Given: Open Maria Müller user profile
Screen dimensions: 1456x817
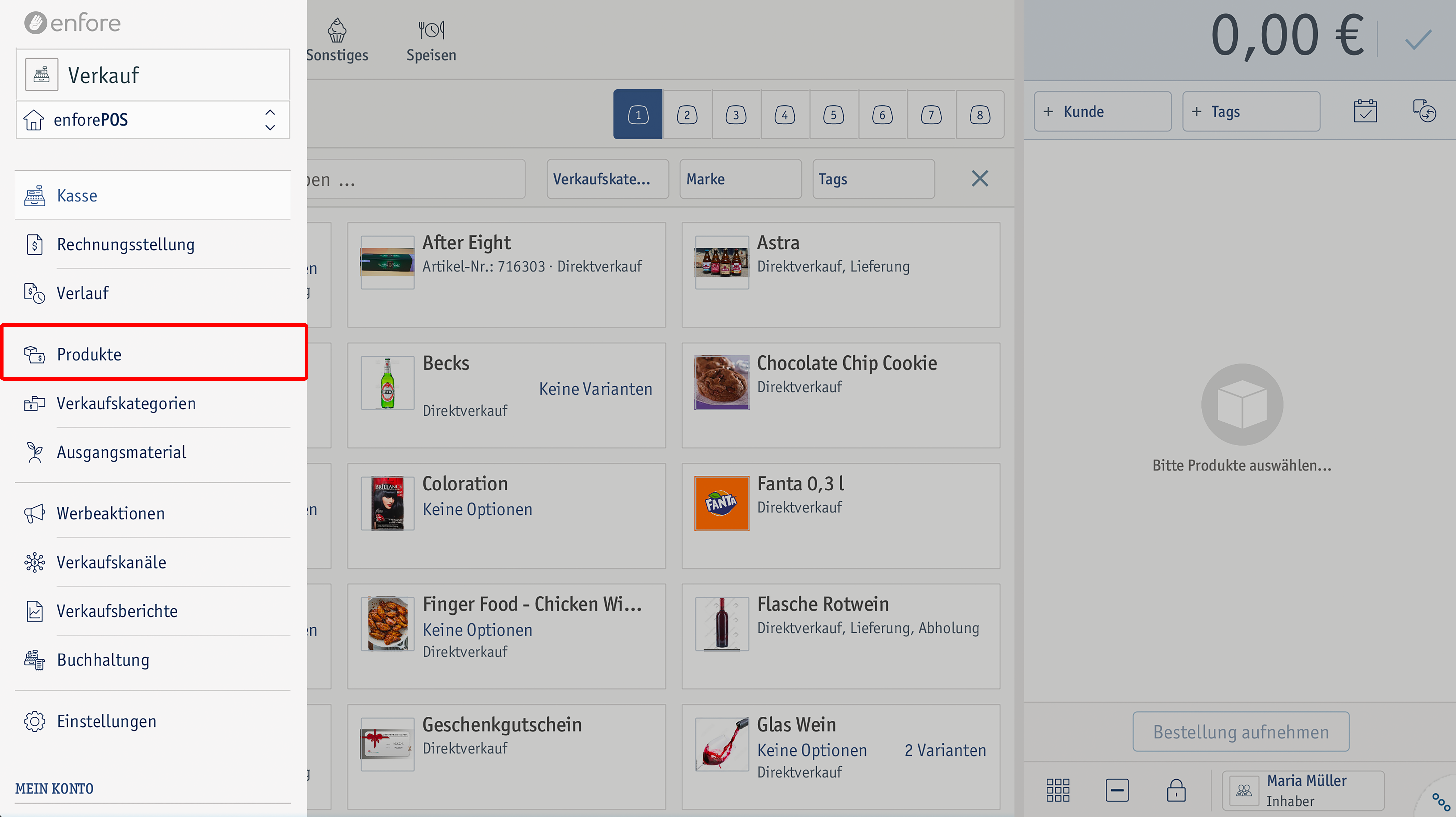Looking at the screenshot, I should (1303, 790).
